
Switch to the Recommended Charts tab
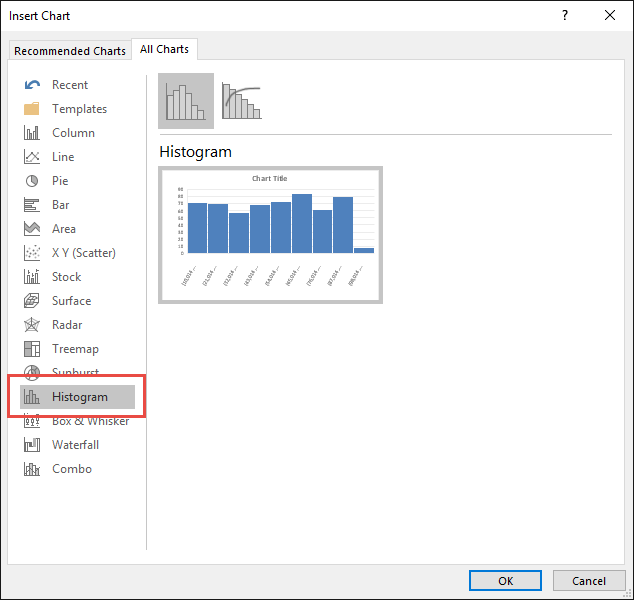tap(70, 51)
